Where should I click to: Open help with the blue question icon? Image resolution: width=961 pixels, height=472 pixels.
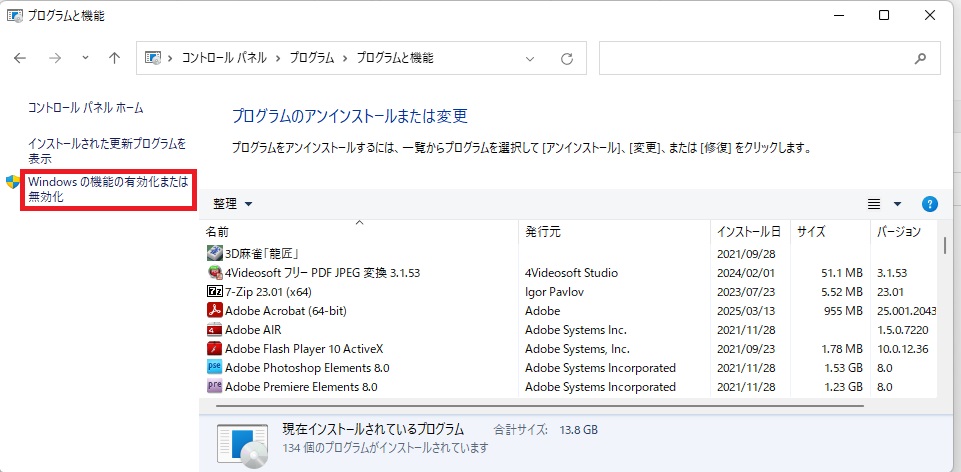[930, 204]
